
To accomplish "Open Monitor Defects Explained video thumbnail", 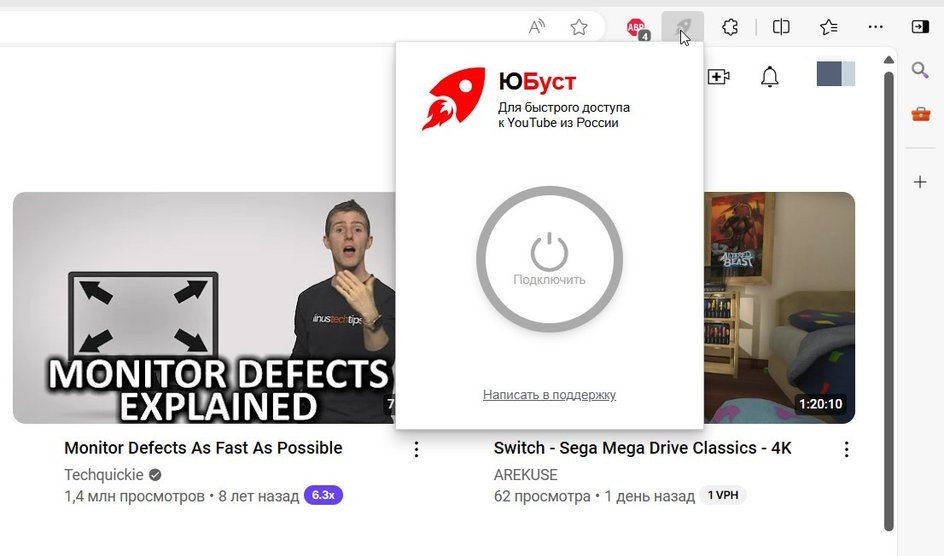I will point(204,307).
